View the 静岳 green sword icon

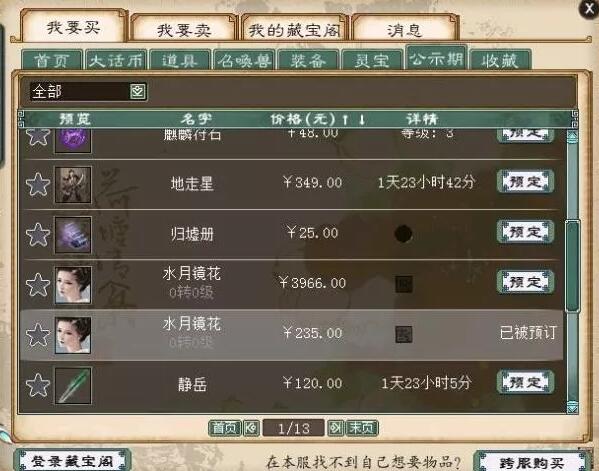[73, 385]
